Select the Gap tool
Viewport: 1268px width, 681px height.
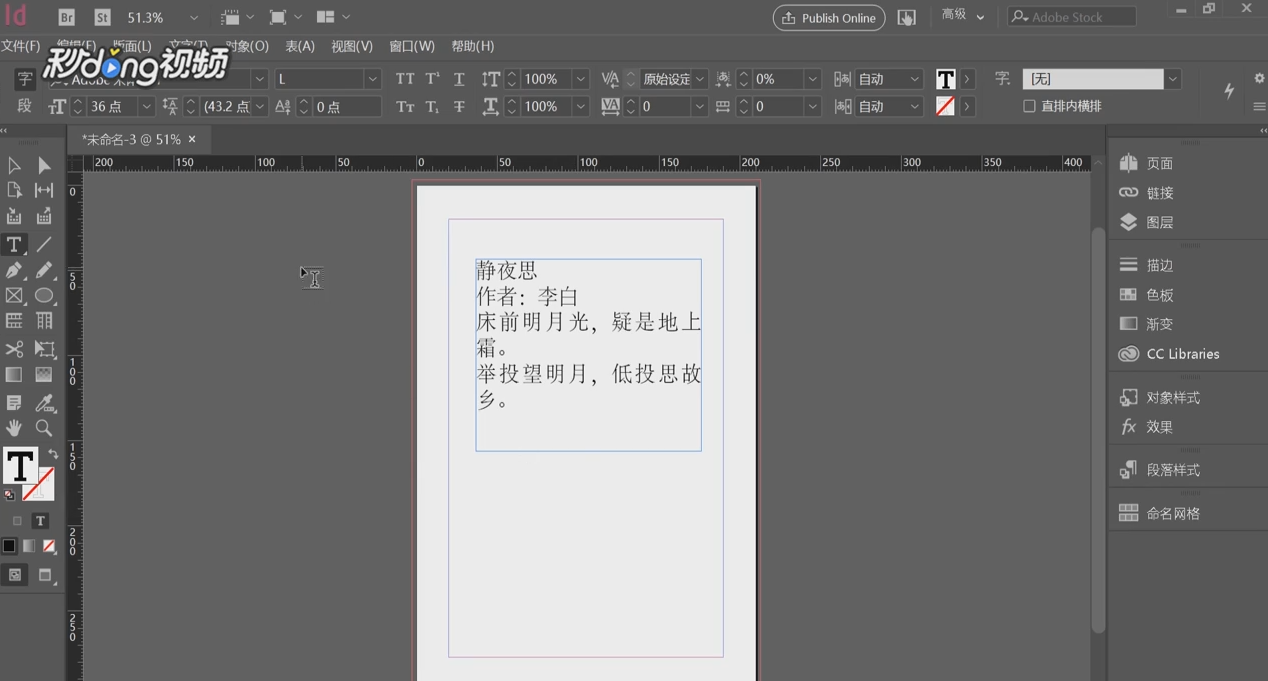44,190
